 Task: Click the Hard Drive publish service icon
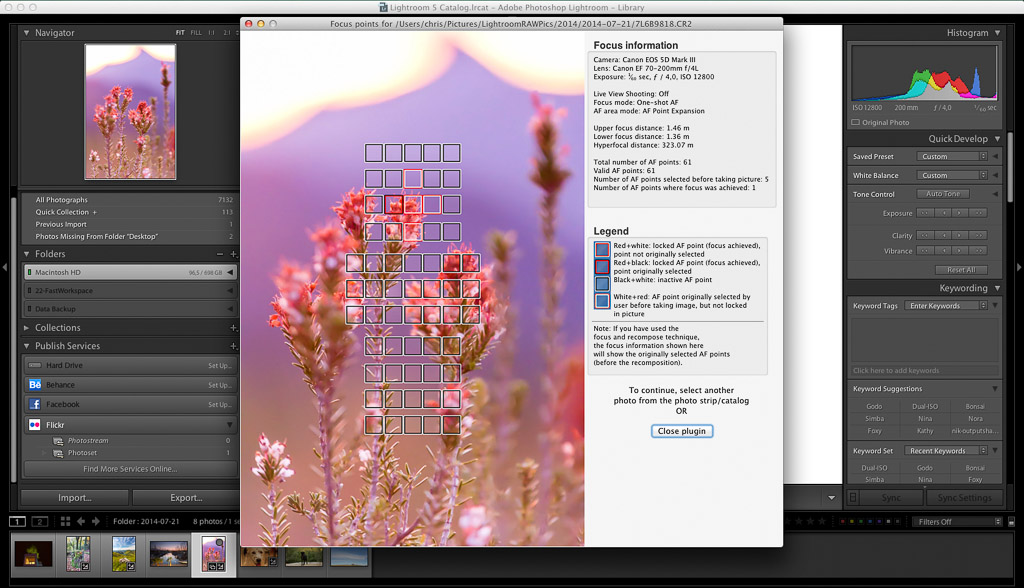pyautogui.click(x=35, y=365)
